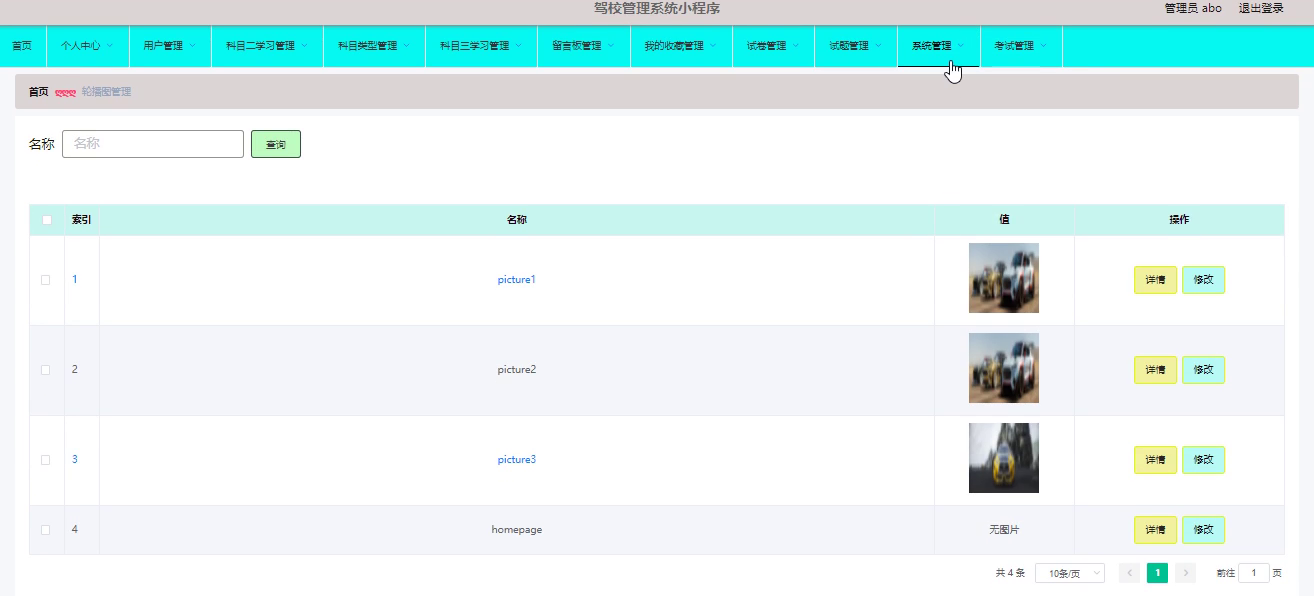Open the 10条/页 page size selector

click(x=1069, y=572)
